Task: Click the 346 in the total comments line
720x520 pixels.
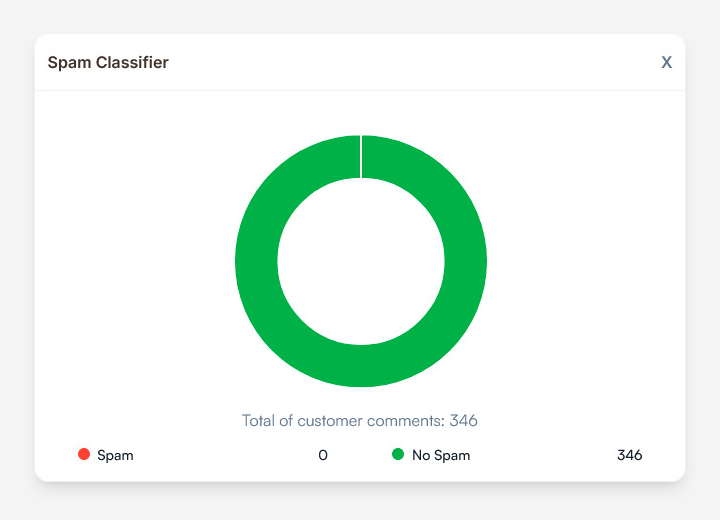Action: point(464,420)
